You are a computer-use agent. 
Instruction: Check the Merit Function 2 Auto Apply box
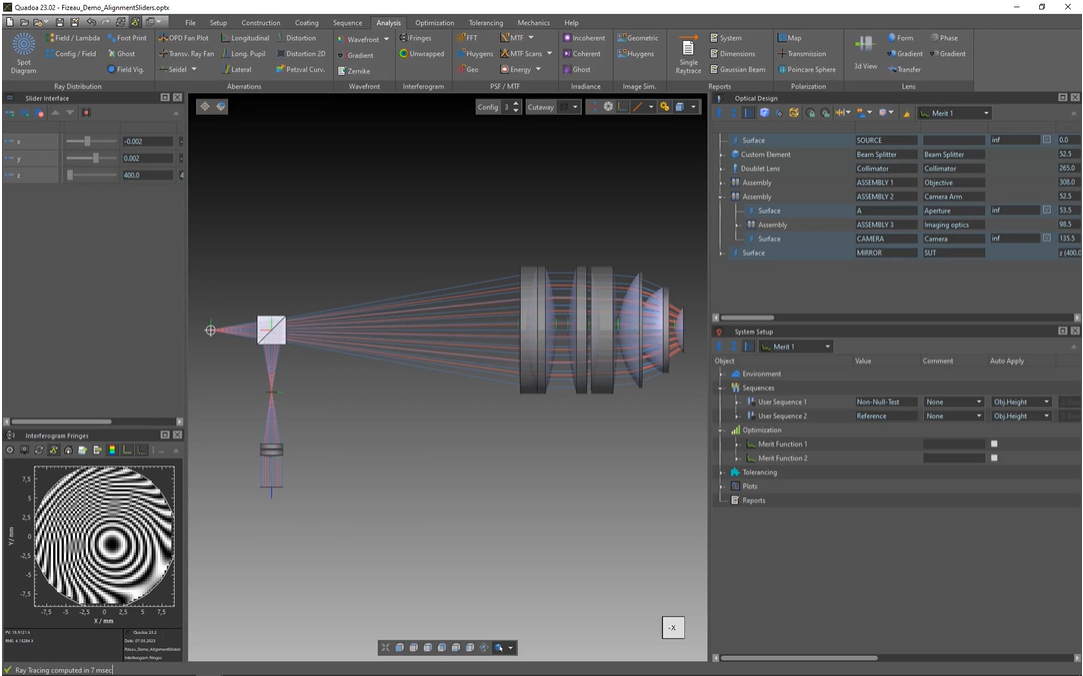pyautogui.click(x=993, y=458)
